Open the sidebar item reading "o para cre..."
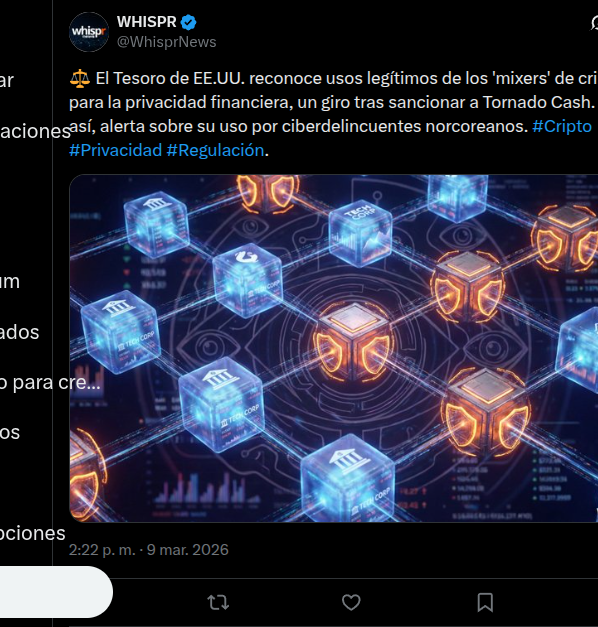598x627 pixels. click(50, 383)
